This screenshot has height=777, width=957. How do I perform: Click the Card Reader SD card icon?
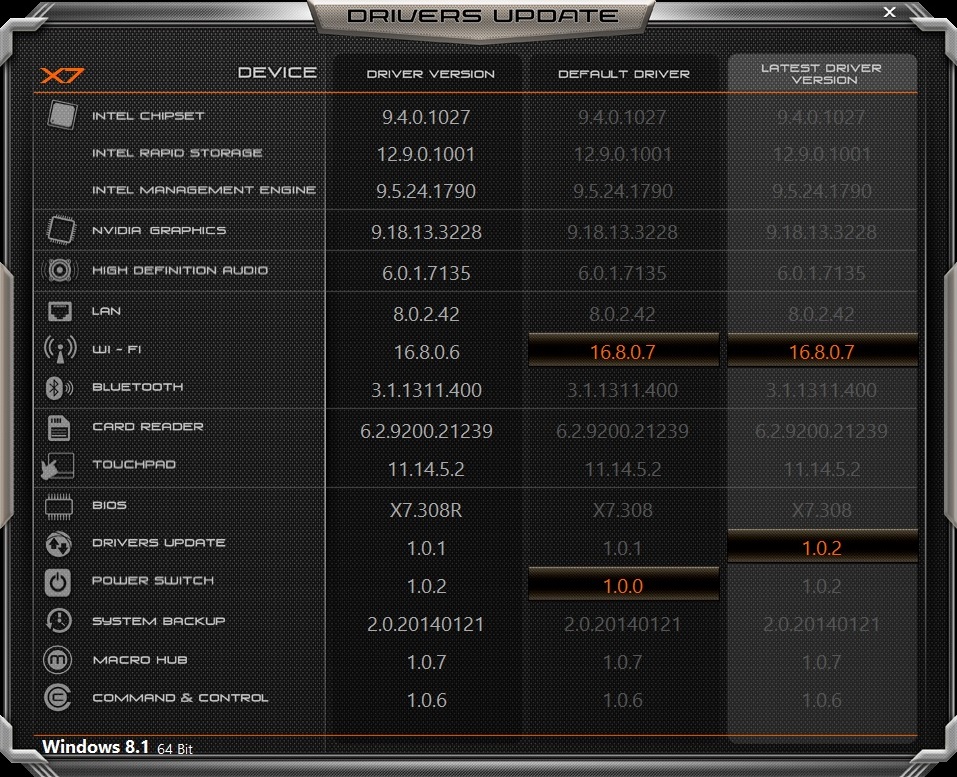coord(59,427)
